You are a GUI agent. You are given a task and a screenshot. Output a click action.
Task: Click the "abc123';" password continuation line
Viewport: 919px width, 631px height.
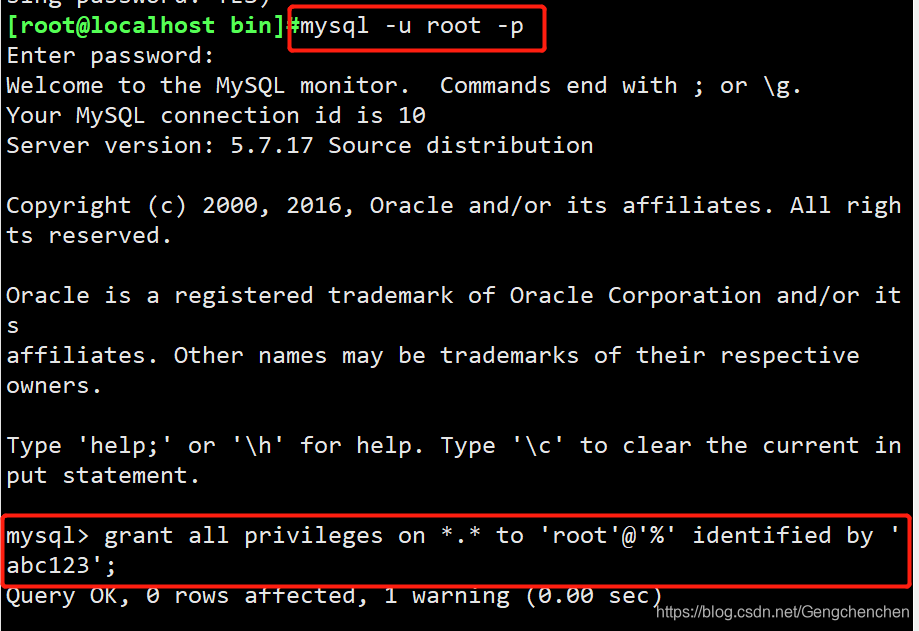62,566
